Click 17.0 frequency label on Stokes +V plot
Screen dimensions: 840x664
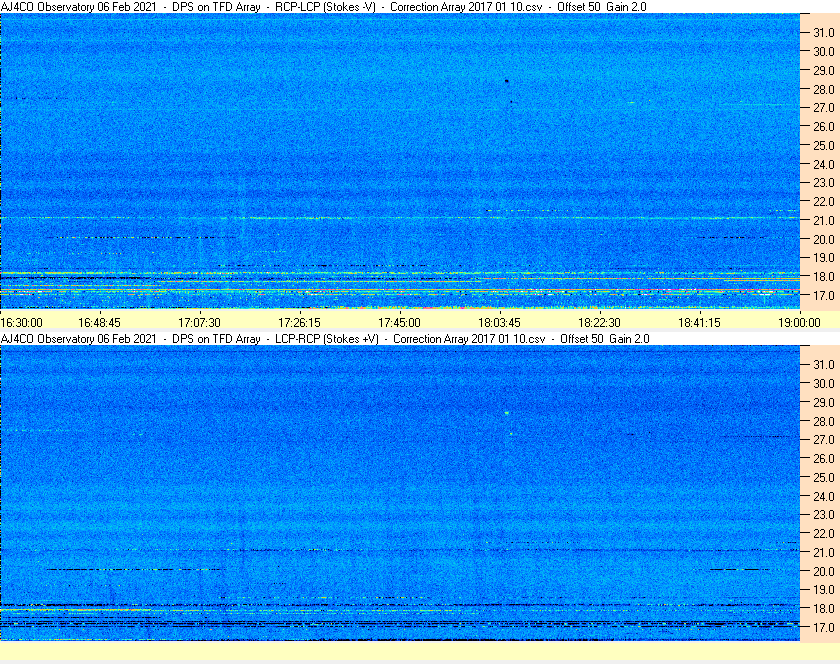[x=824, y=627]
